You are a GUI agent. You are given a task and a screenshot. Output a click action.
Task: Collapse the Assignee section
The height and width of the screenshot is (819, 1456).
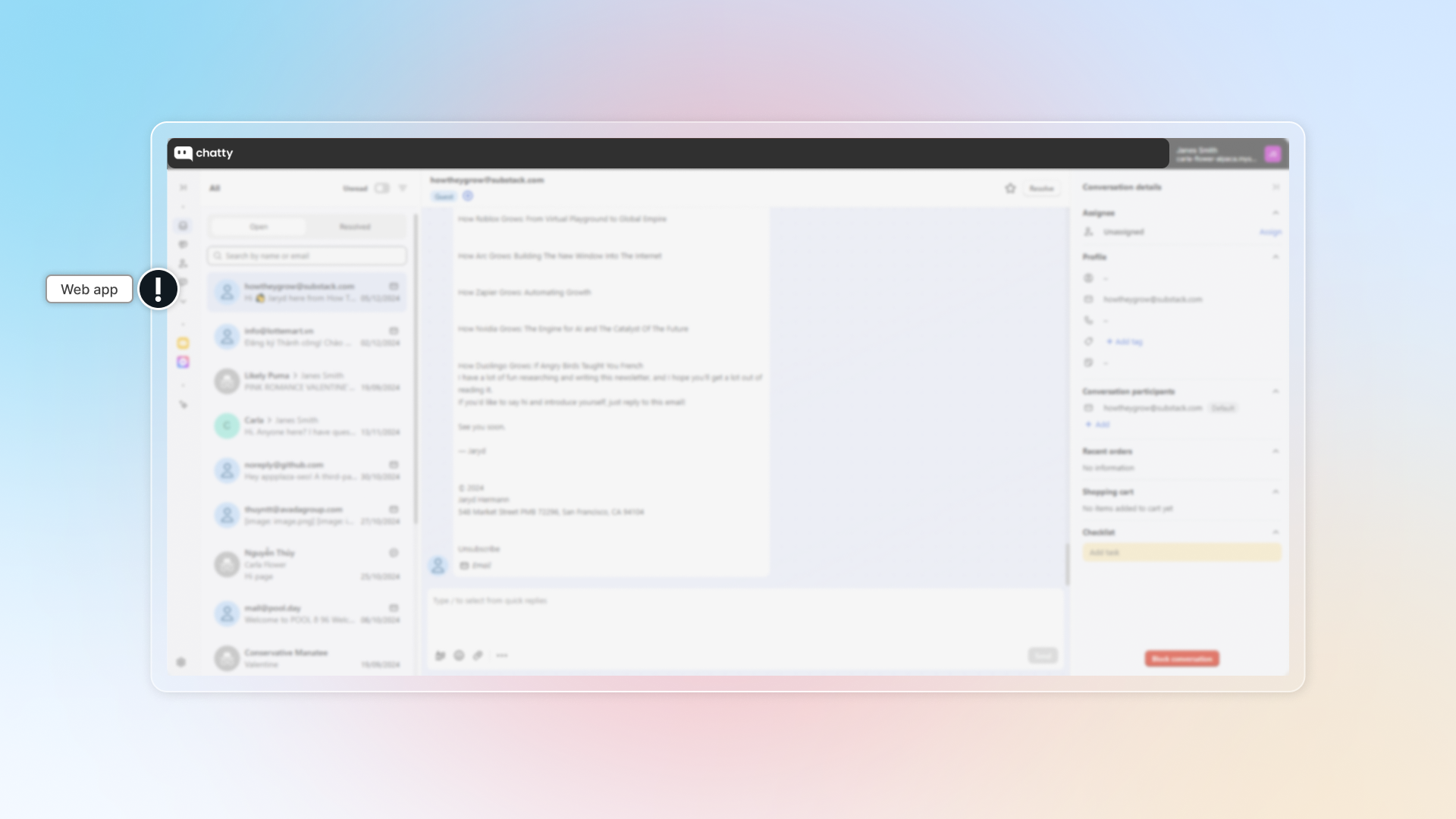[x=1276, y=213]
